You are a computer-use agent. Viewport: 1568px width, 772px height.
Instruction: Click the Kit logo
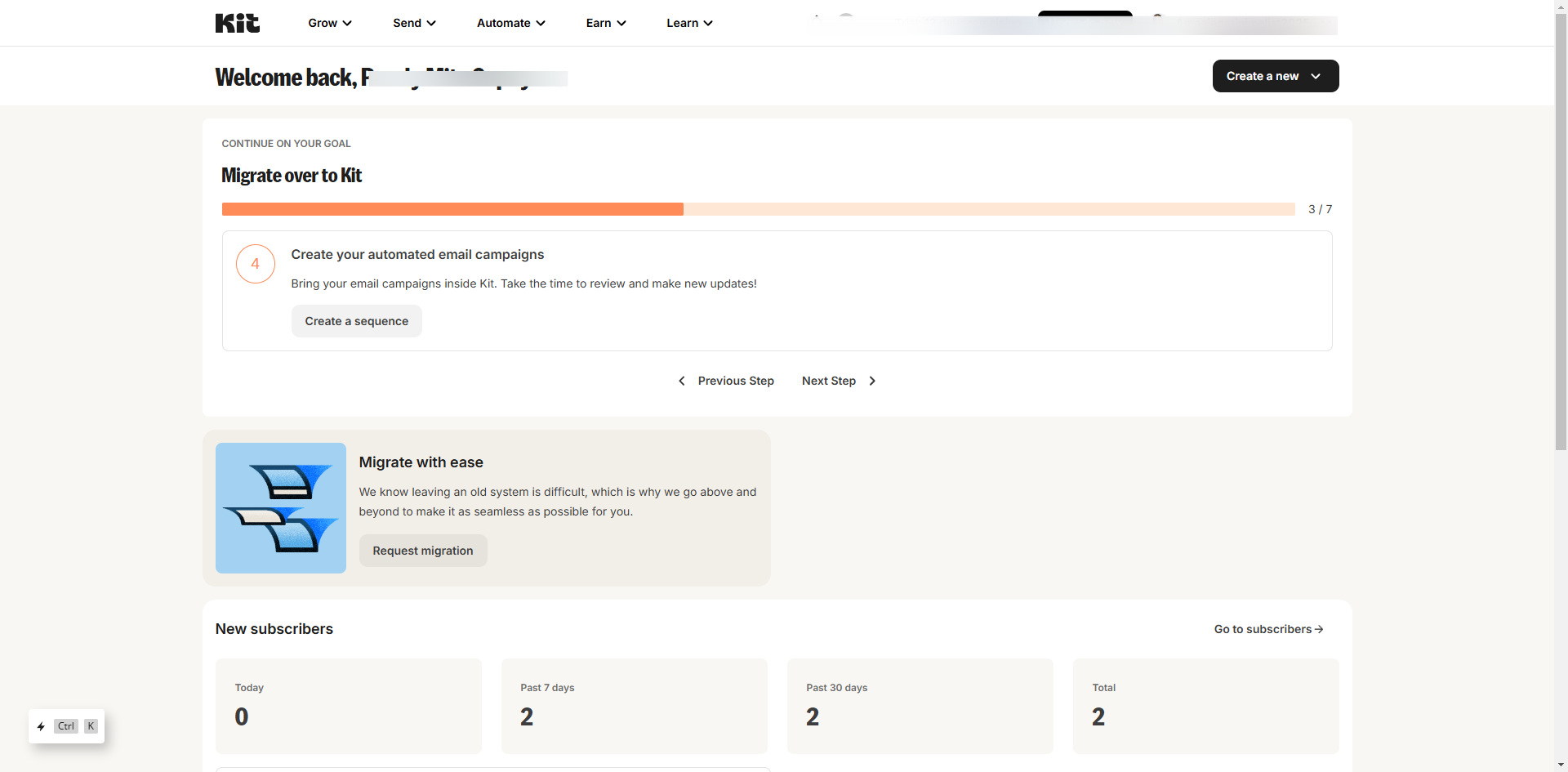[238, 23]
